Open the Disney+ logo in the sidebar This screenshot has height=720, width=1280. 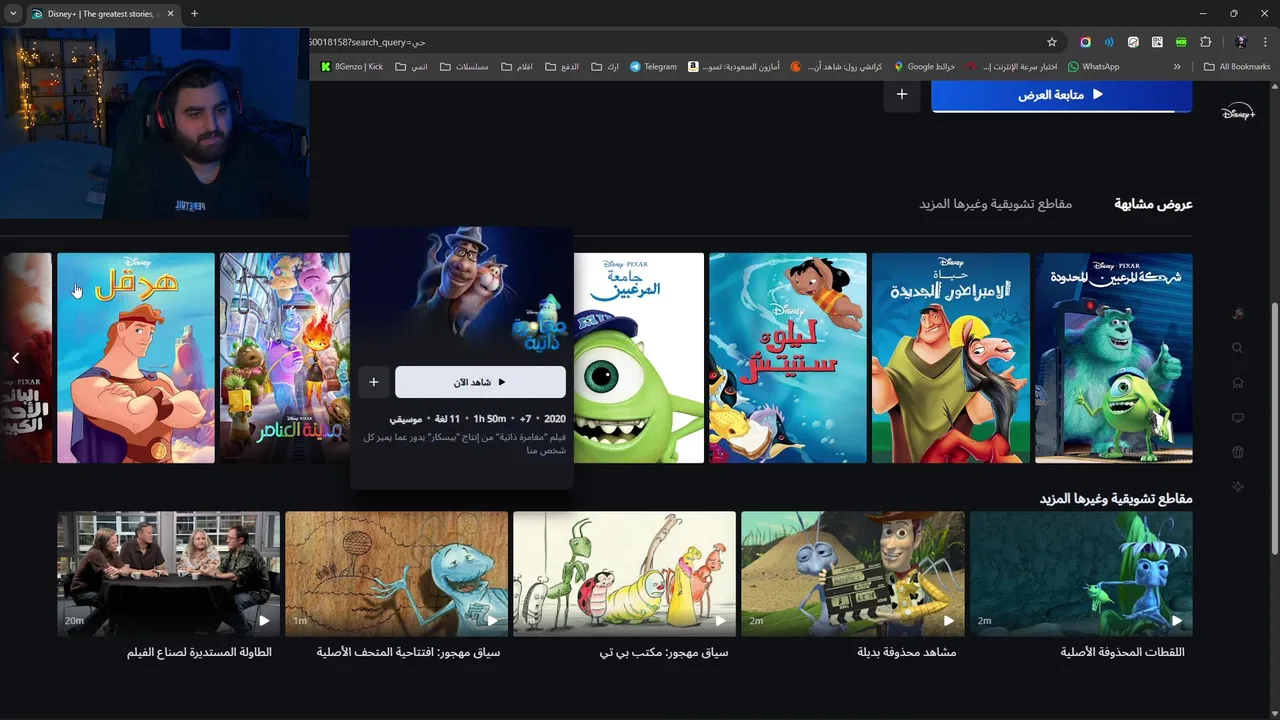click(1238, 112)
